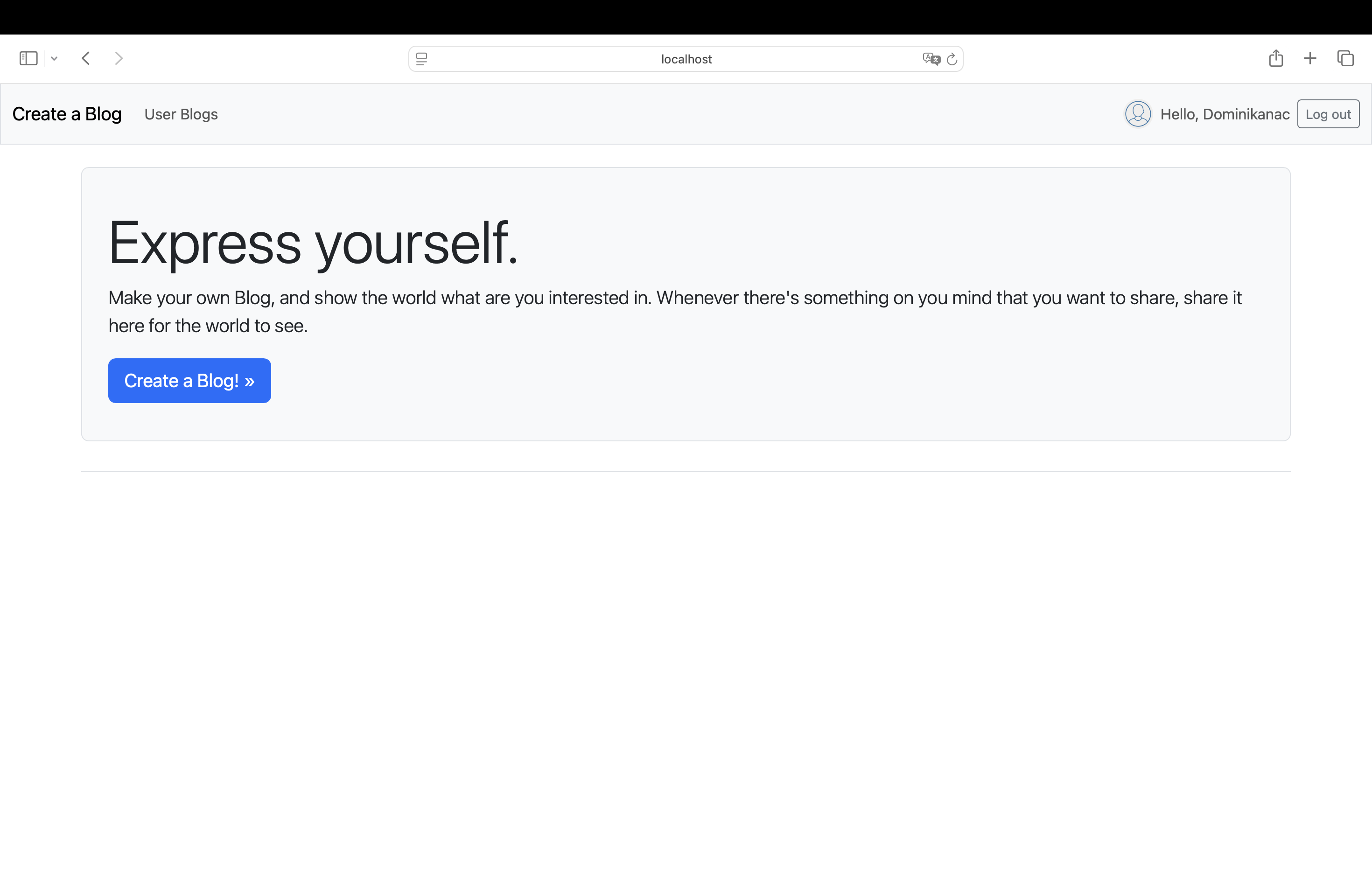The image size is (1372, 892).
Task: Click the Create a Blog! button
Action: pos(189,380)
